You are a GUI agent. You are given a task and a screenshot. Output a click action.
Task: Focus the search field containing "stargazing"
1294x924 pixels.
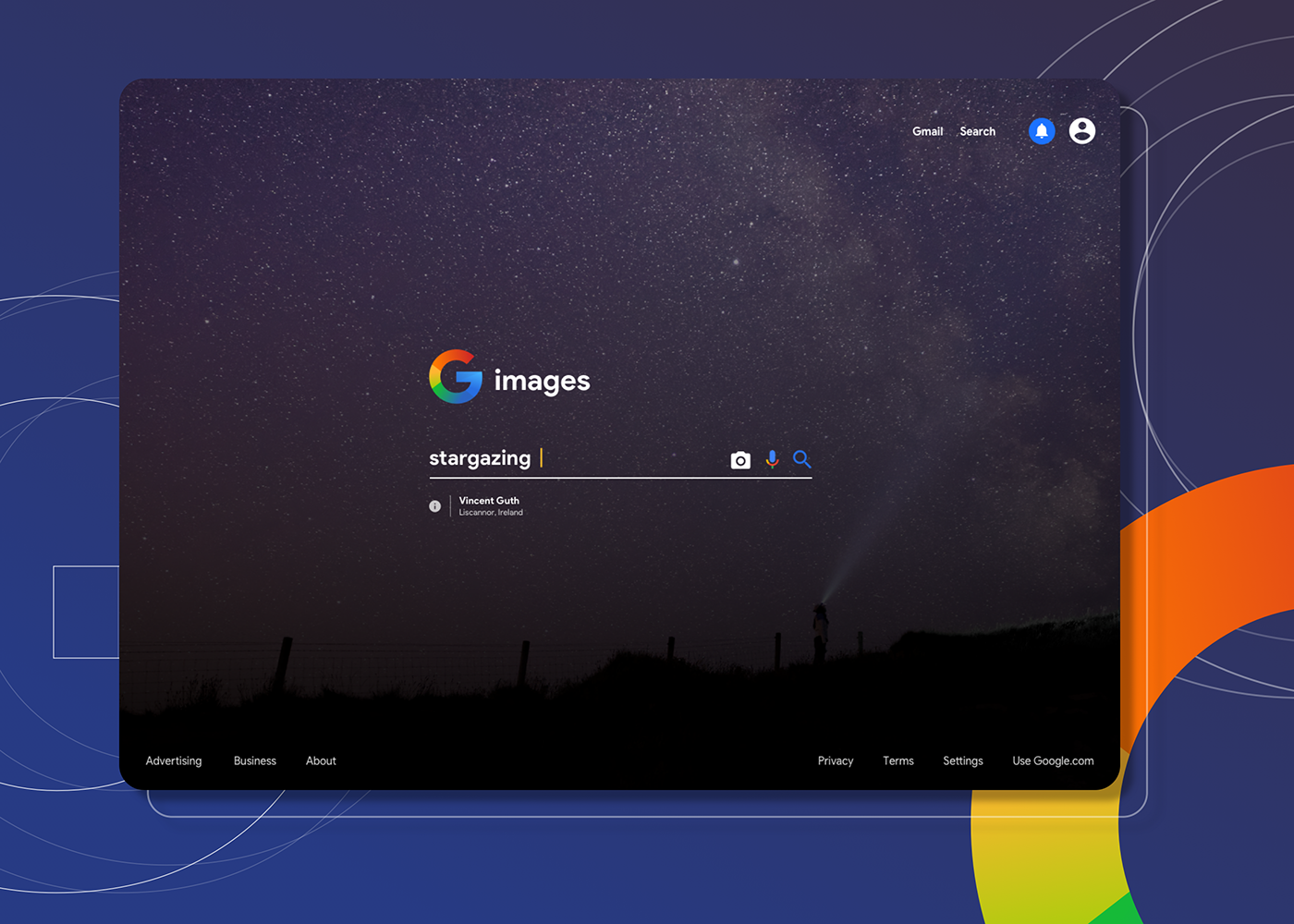click(x=573, y=458)
